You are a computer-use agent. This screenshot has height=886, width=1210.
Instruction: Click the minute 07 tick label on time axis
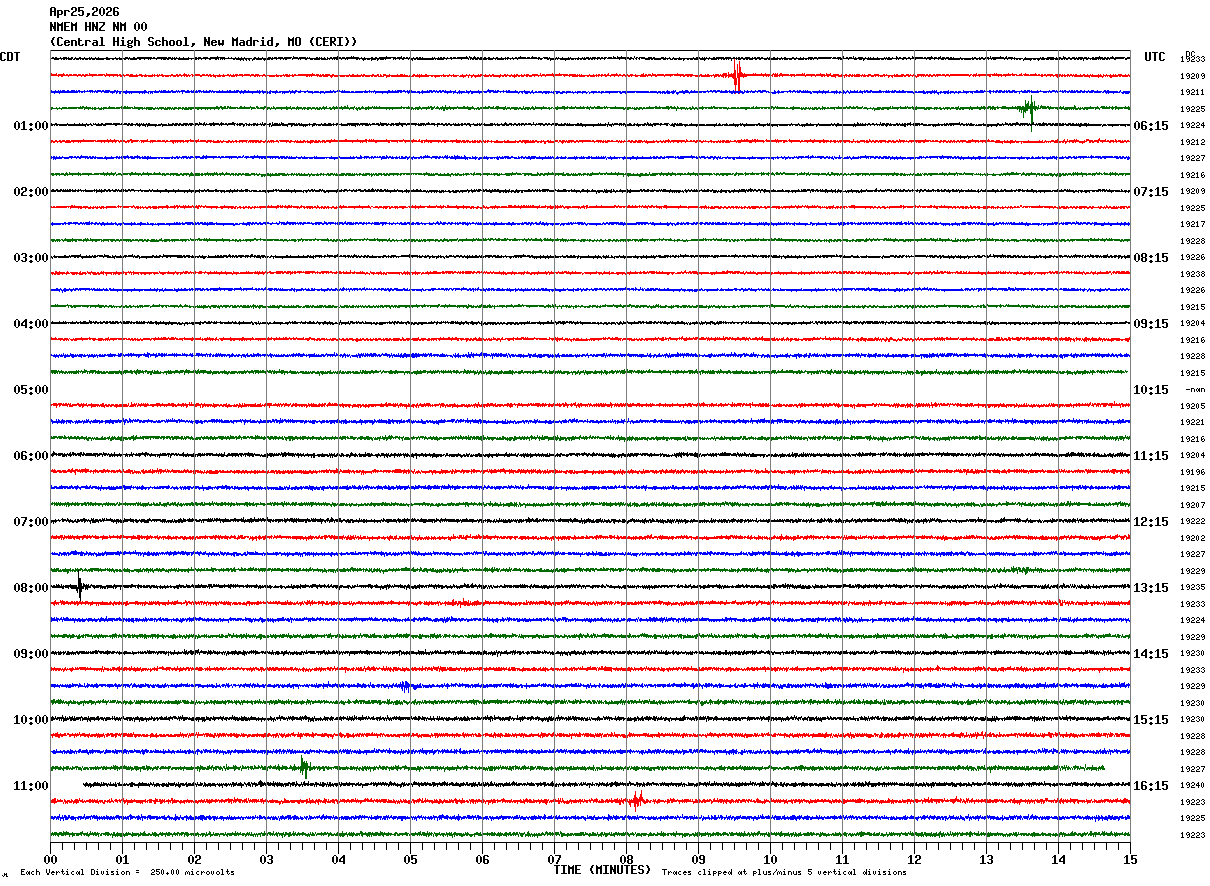pos(554,859)
